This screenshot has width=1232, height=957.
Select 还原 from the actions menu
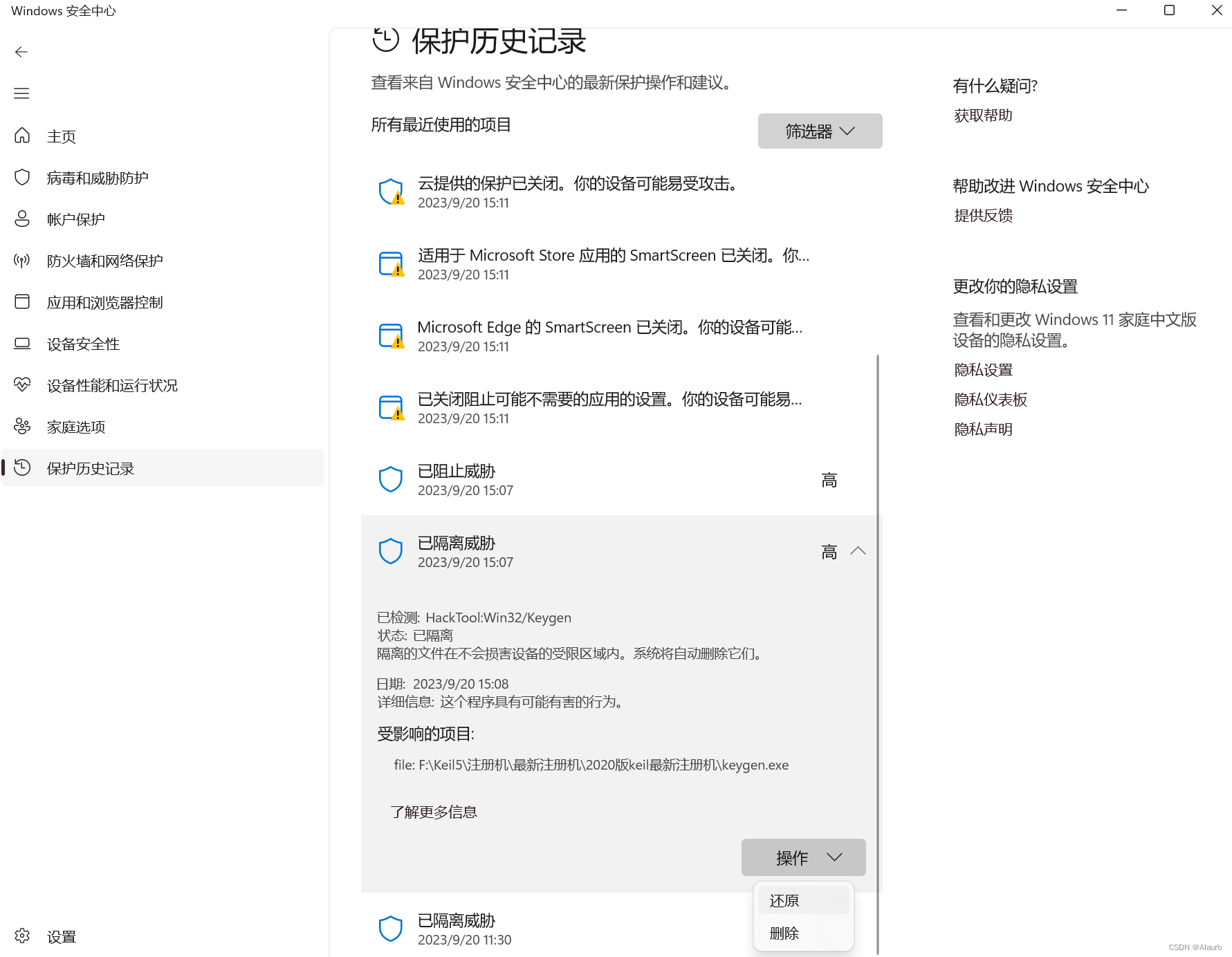coord(804,900)
